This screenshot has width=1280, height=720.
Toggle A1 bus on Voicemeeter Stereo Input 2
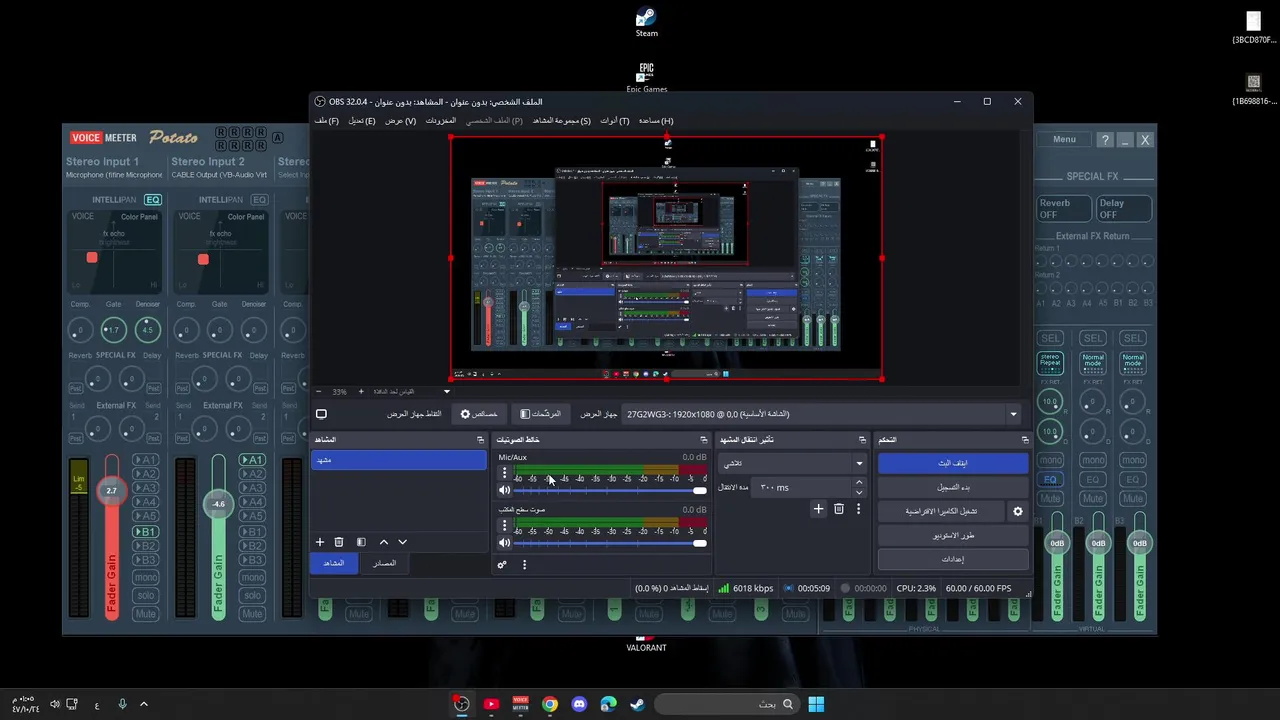coord(252,460)
